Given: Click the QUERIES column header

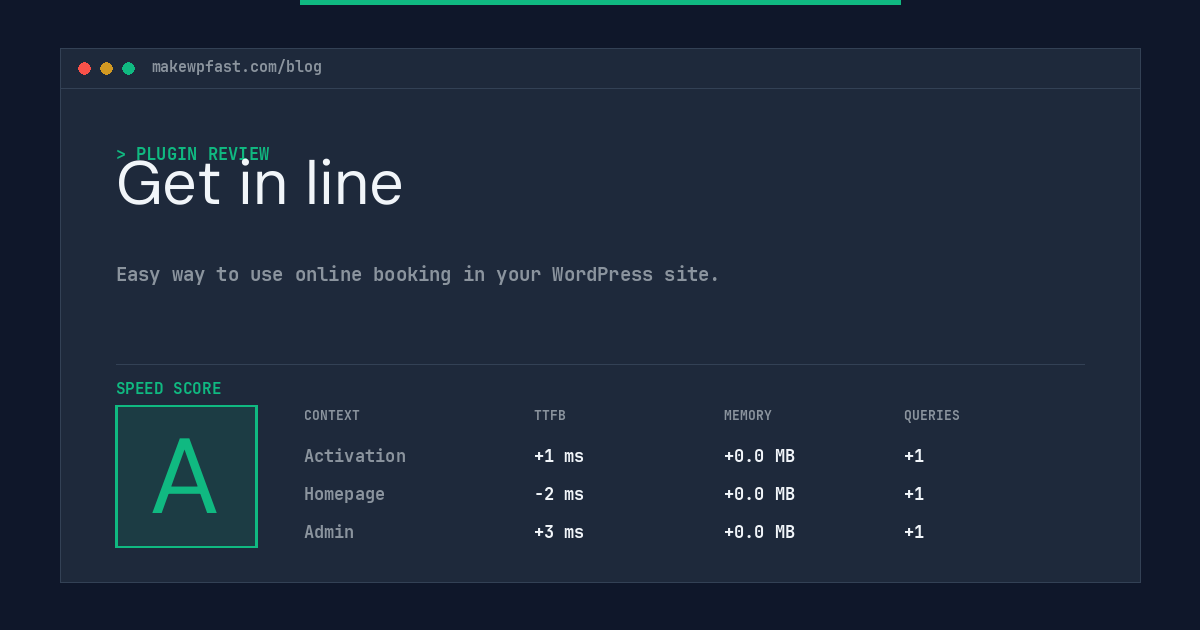Looking at the screenshot, I should tap(932, 416).
